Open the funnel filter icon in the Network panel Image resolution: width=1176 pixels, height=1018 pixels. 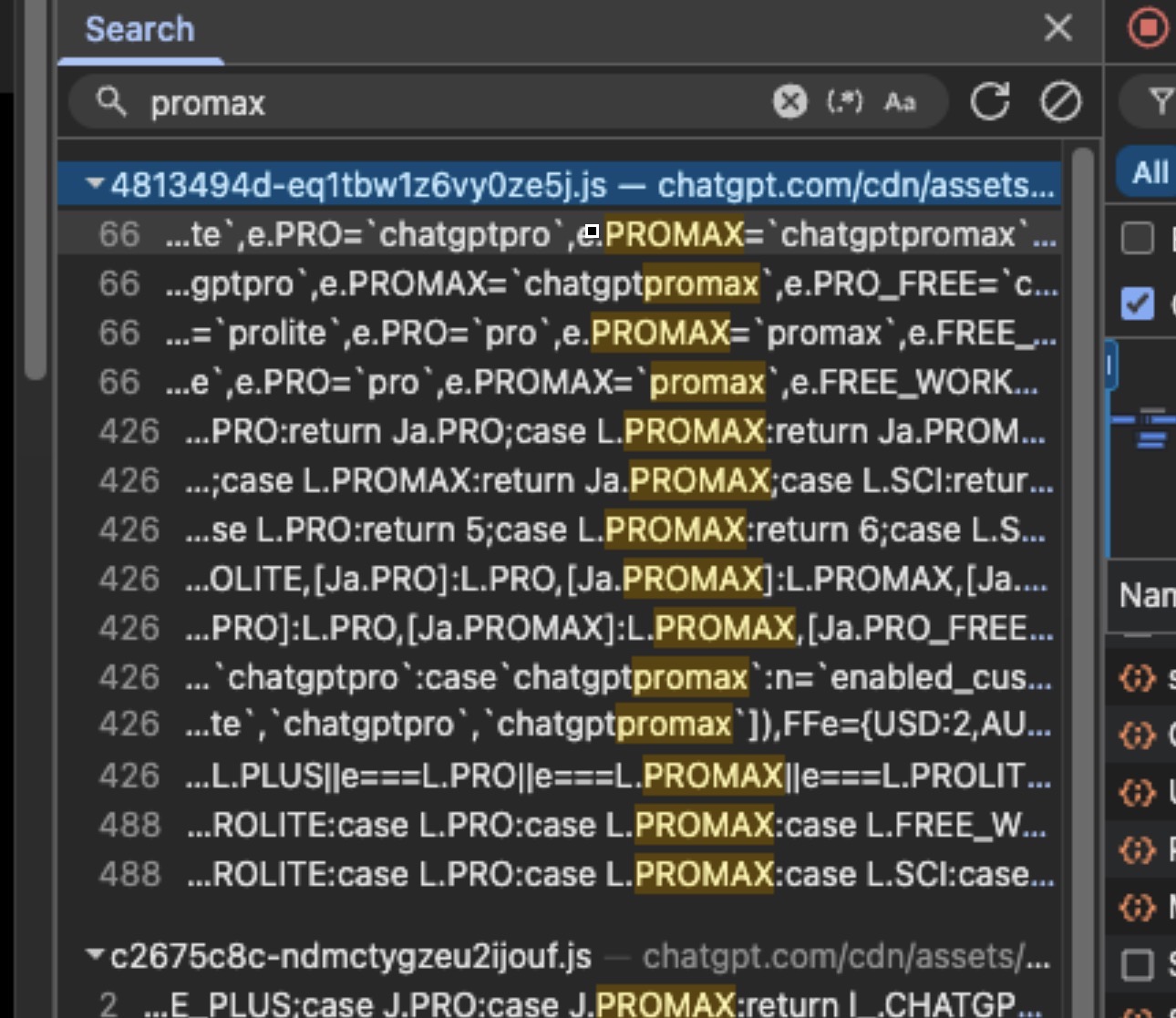pos(1160,101)
